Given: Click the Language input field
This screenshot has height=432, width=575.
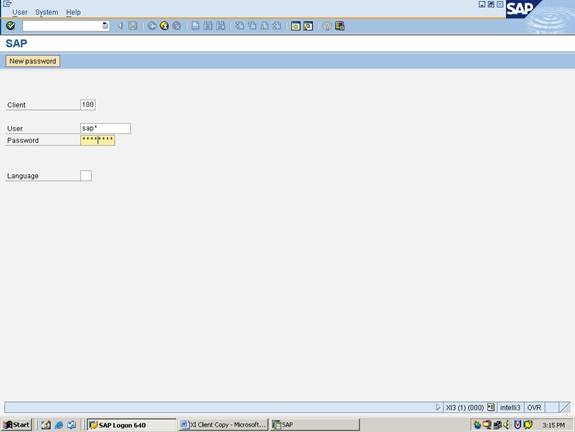Looking at the screenshot, I should pos(86,176).
